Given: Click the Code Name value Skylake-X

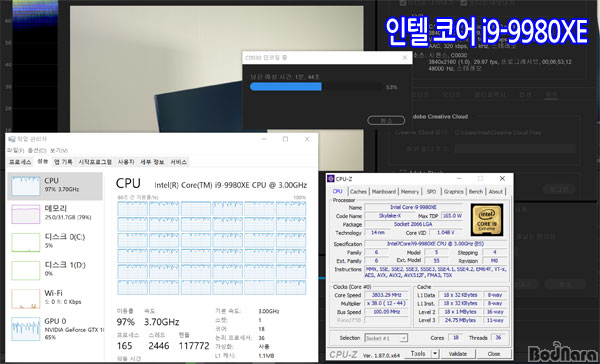Looking at the screenshot, I should (x=390, y=216).
